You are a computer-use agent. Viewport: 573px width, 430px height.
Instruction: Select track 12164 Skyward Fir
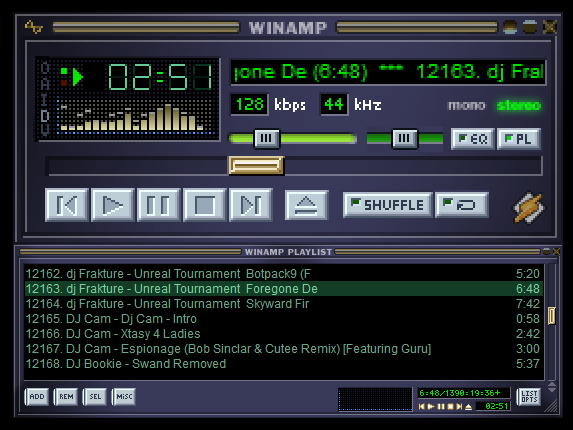283,304
